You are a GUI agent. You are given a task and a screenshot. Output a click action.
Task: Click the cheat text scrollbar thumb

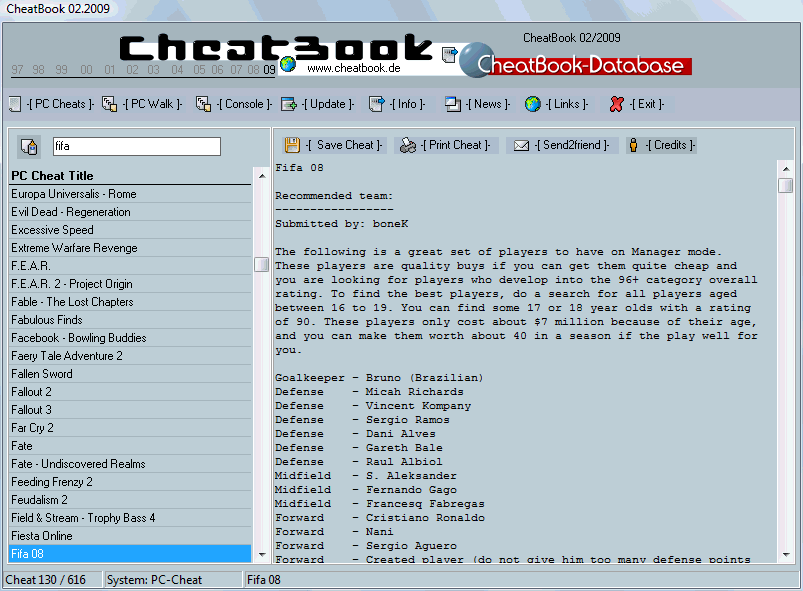tap(786, 185)
